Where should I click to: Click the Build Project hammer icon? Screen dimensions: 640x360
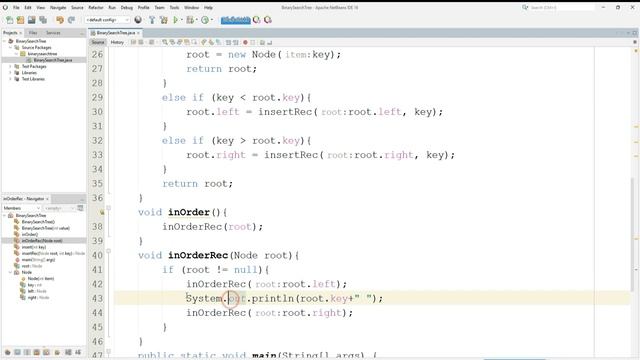coord(152,20)
